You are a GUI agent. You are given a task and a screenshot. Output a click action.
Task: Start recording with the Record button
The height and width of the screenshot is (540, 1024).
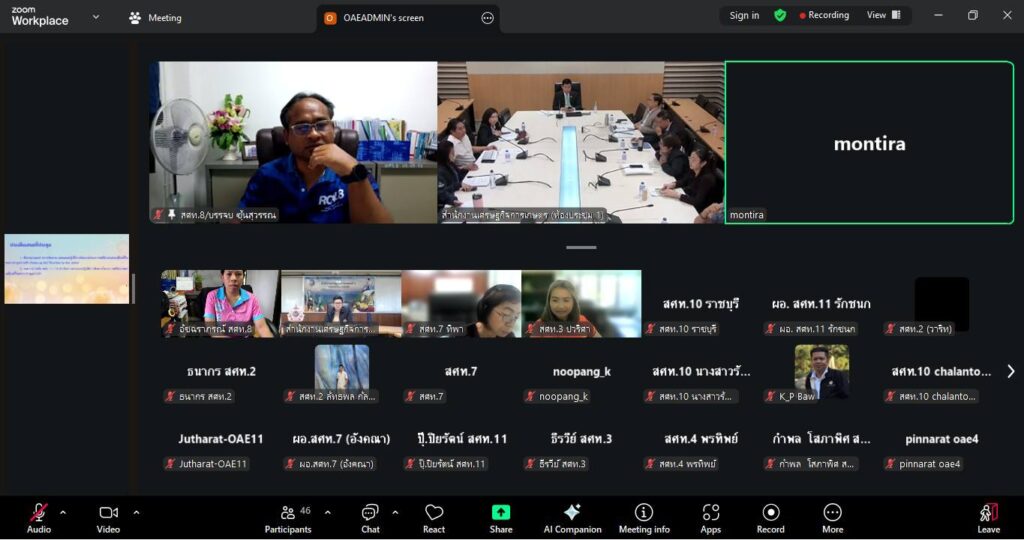pos(770,516)
